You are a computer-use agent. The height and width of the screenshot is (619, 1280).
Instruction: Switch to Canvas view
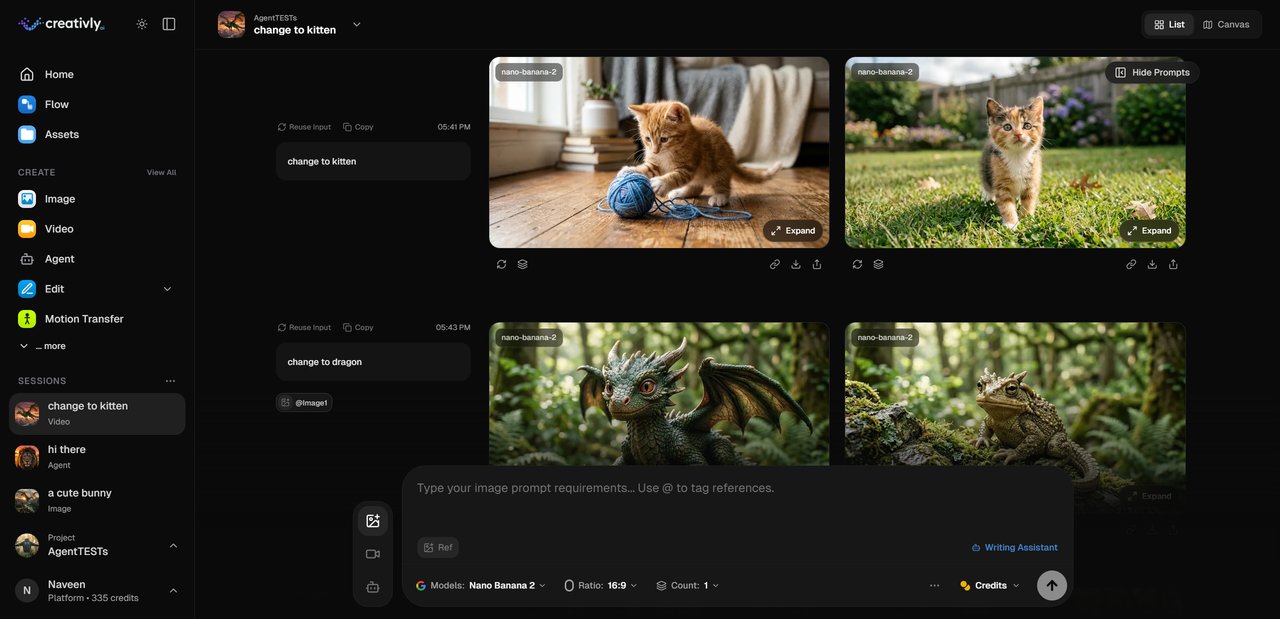[1226, 24]
